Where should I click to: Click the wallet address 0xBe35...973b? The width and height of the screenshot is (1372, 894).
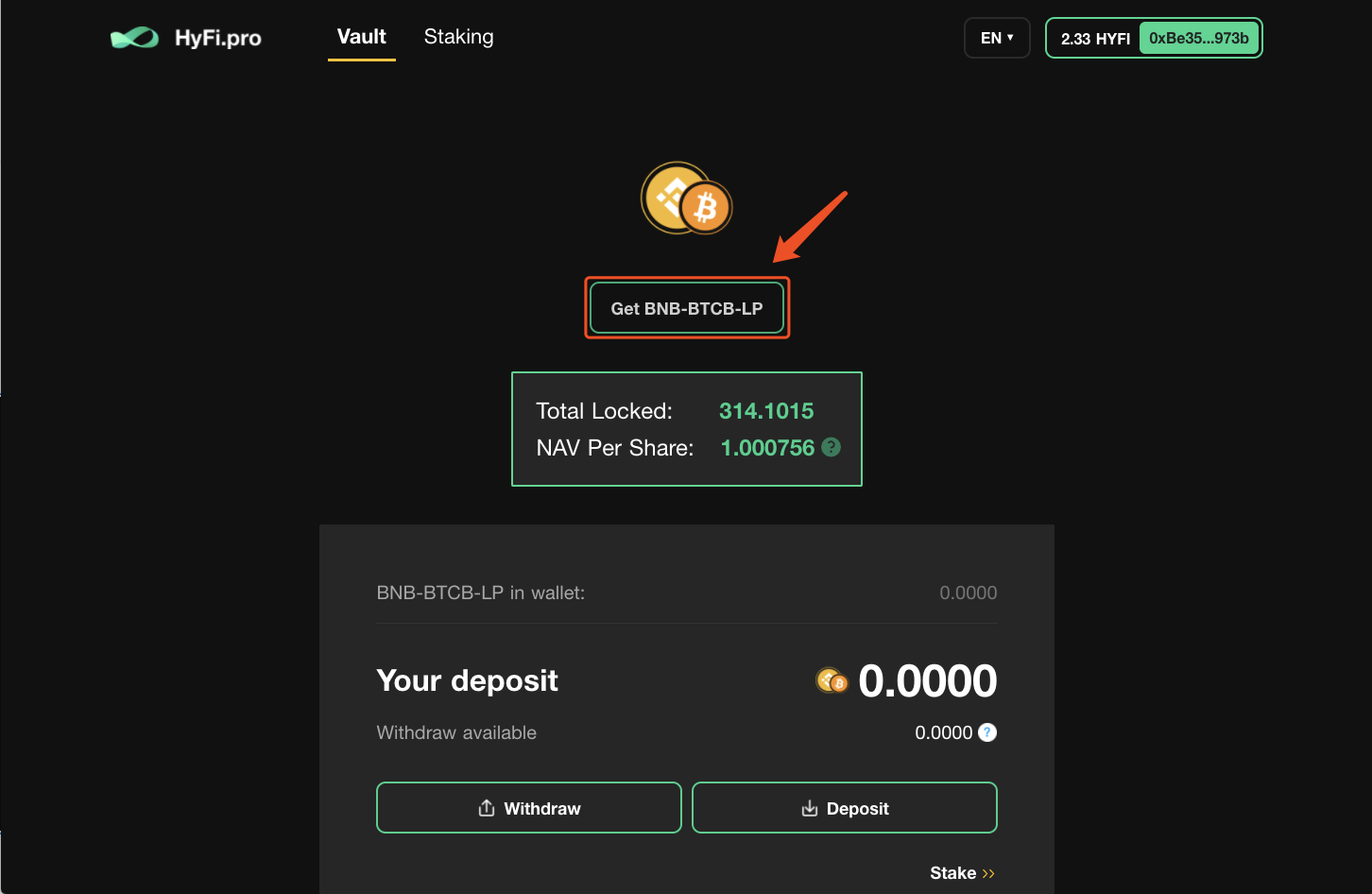tap(1199, 38)
